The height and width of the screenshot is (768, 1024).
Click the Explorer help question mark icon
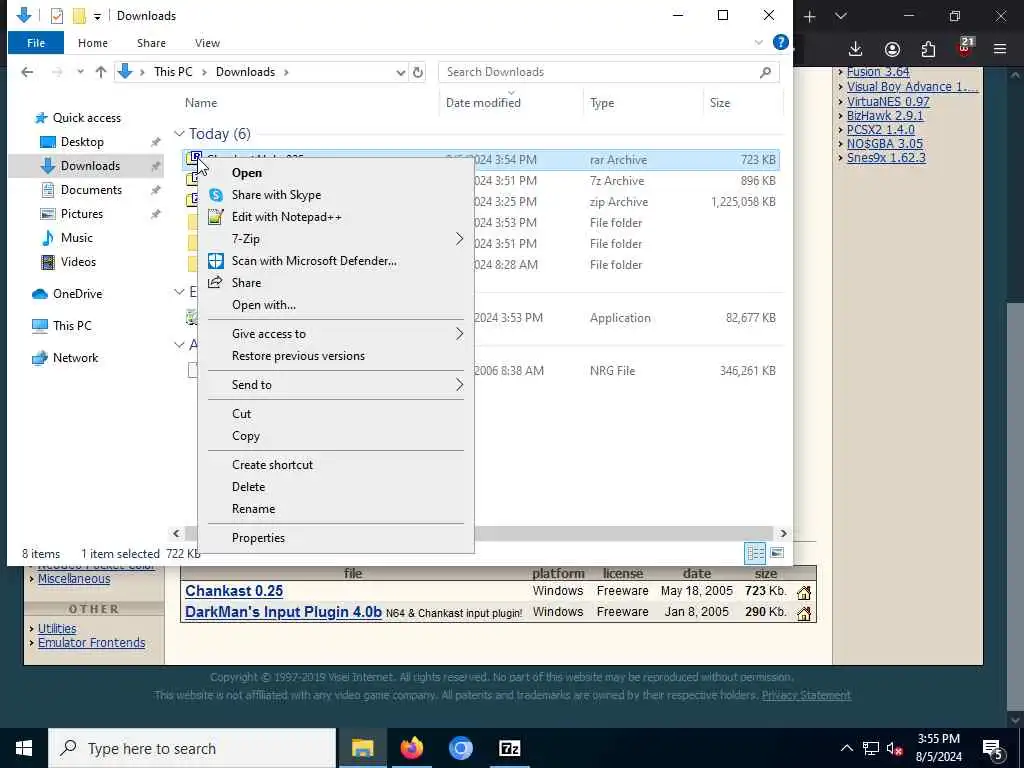pos(780,42)
